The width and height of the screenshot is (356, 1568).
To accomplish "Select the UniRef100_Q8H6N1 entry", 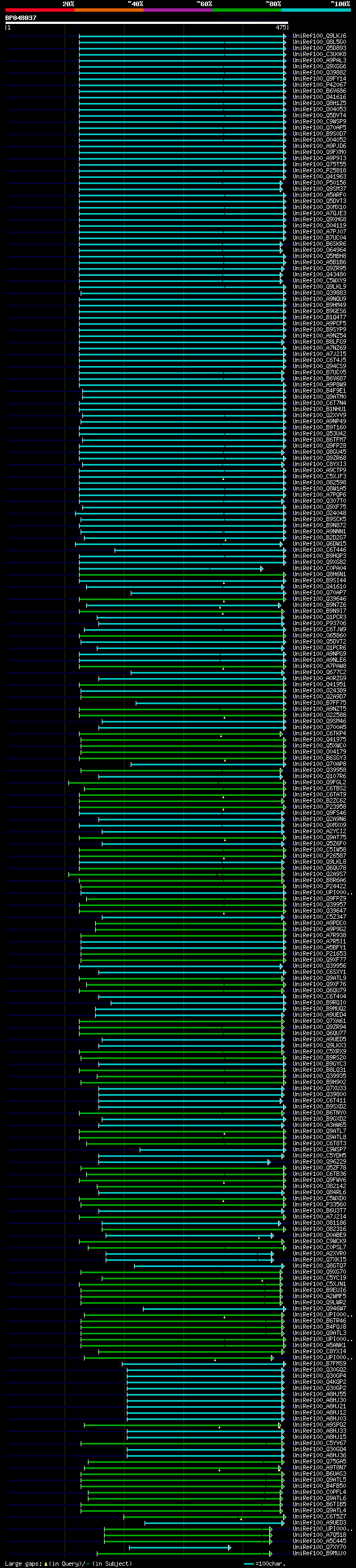I will coord(319,574).
